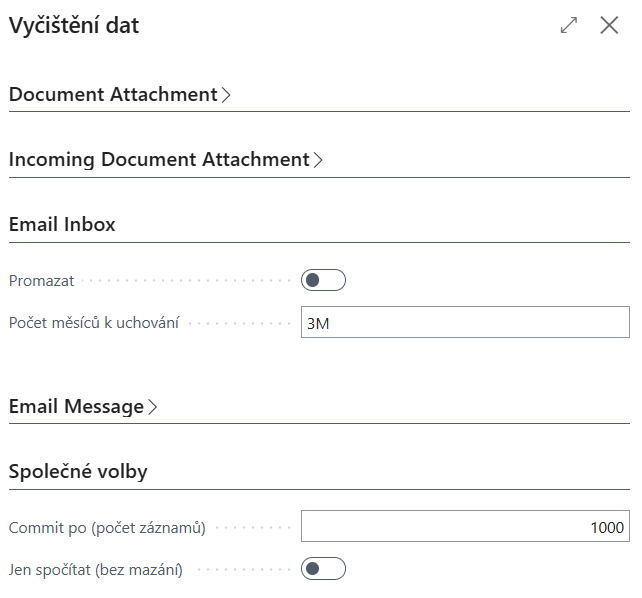Expand the Incoming Document Attachment section
This screenshot has height=598, width=642.
(165, 160)
